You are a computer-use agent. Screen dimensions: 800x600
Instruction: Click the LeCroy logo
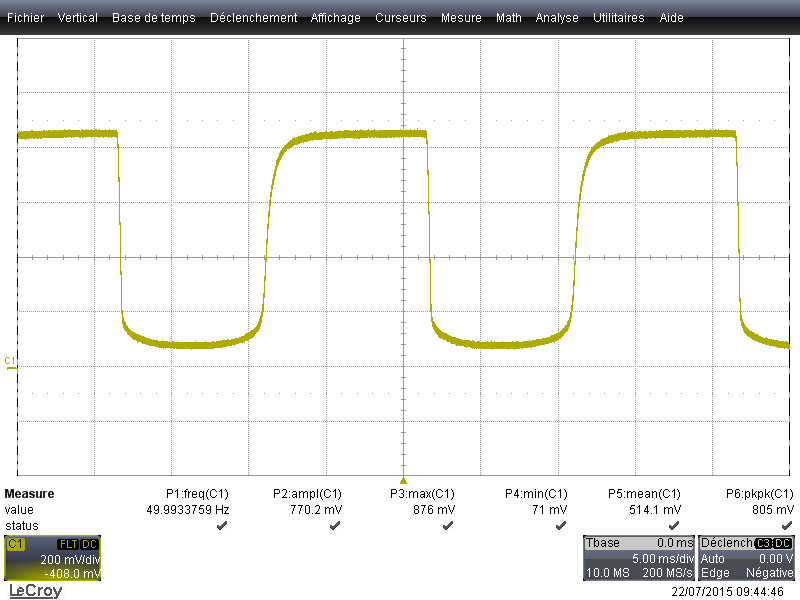coord(35,591)
